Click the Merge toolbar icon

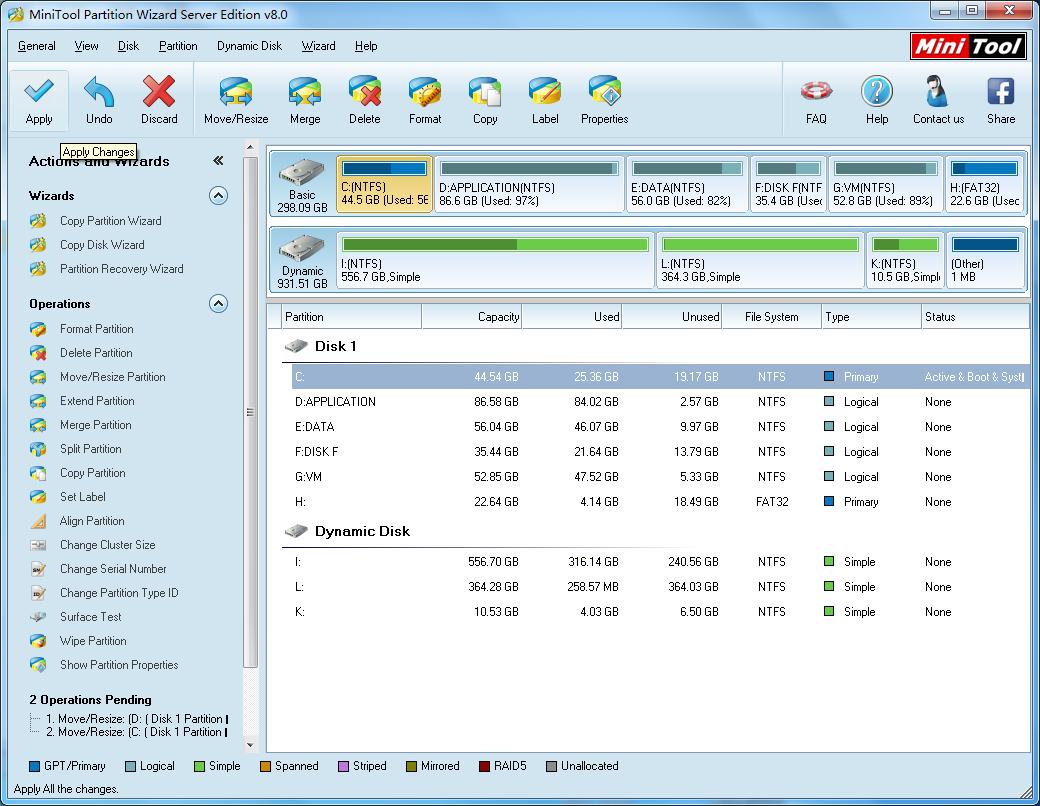click(x=305, y=92)
